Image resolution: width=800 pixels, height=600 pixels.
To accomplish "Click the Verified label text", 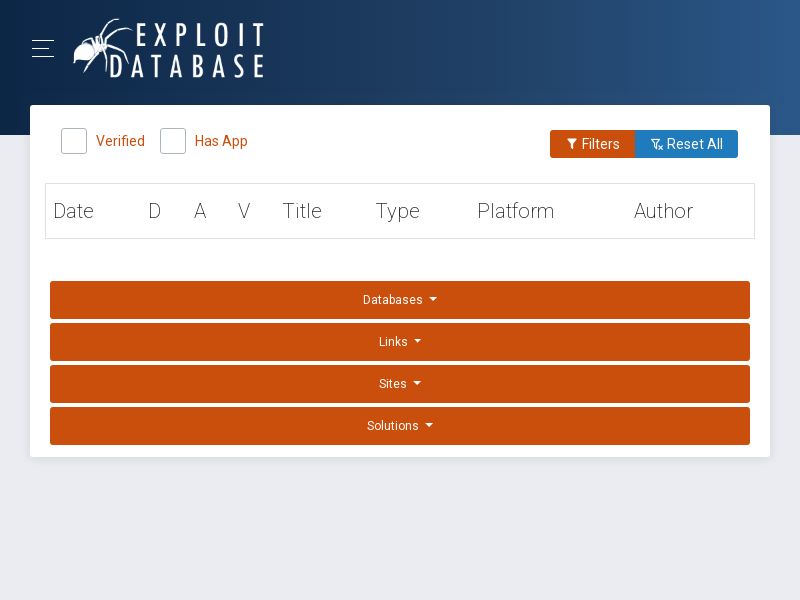I will [120, 141].
